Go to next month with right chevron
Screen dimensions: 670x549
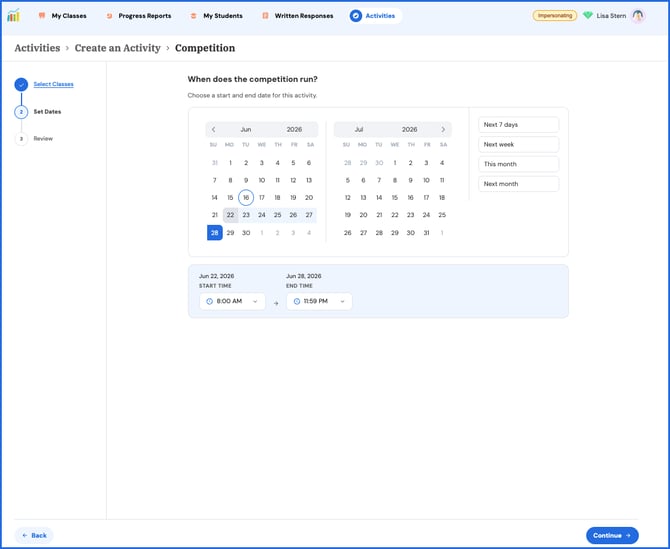click(x=443, y=129)
